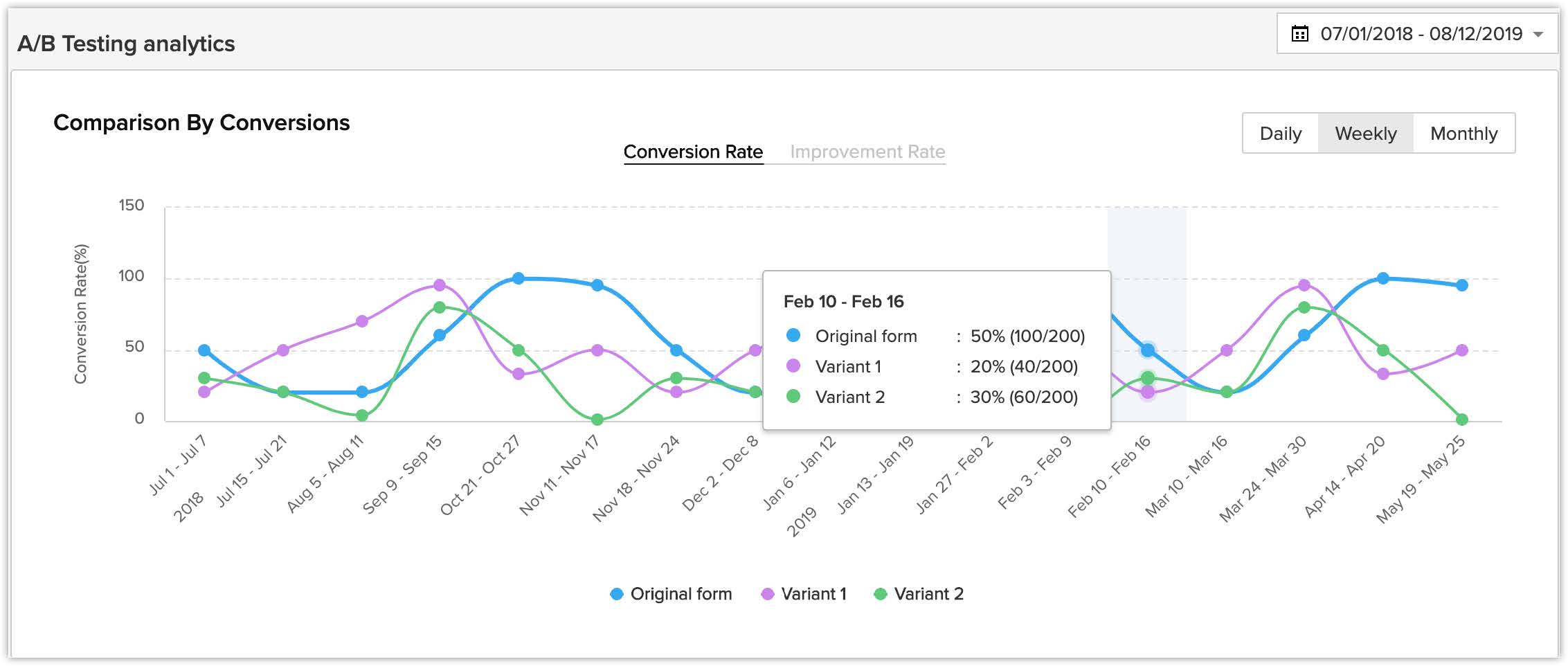Click the blue Original form point at Oct 21 - Oct 27
This screenshot has height=666, width=1568.
click(x=519, y=278)
